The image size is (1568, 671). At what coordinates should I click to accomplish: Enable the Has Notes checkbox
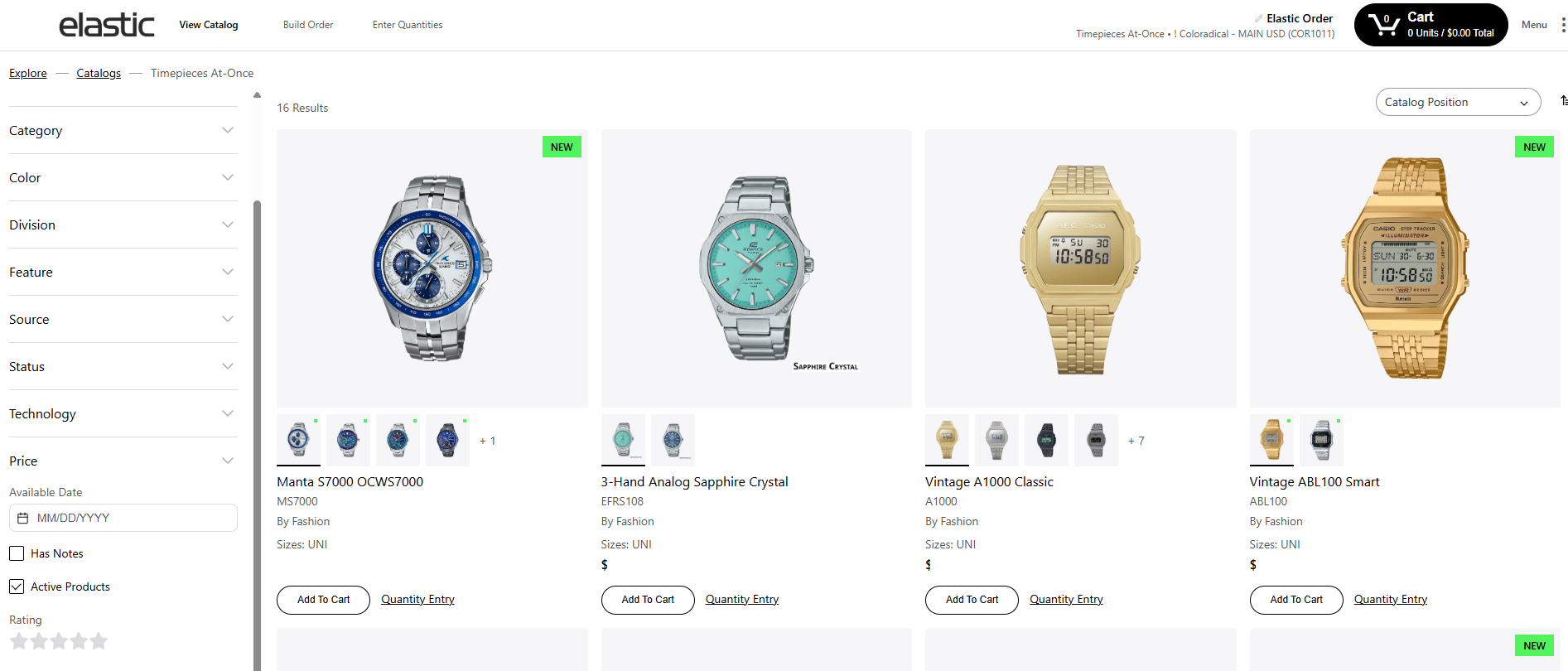17,553
